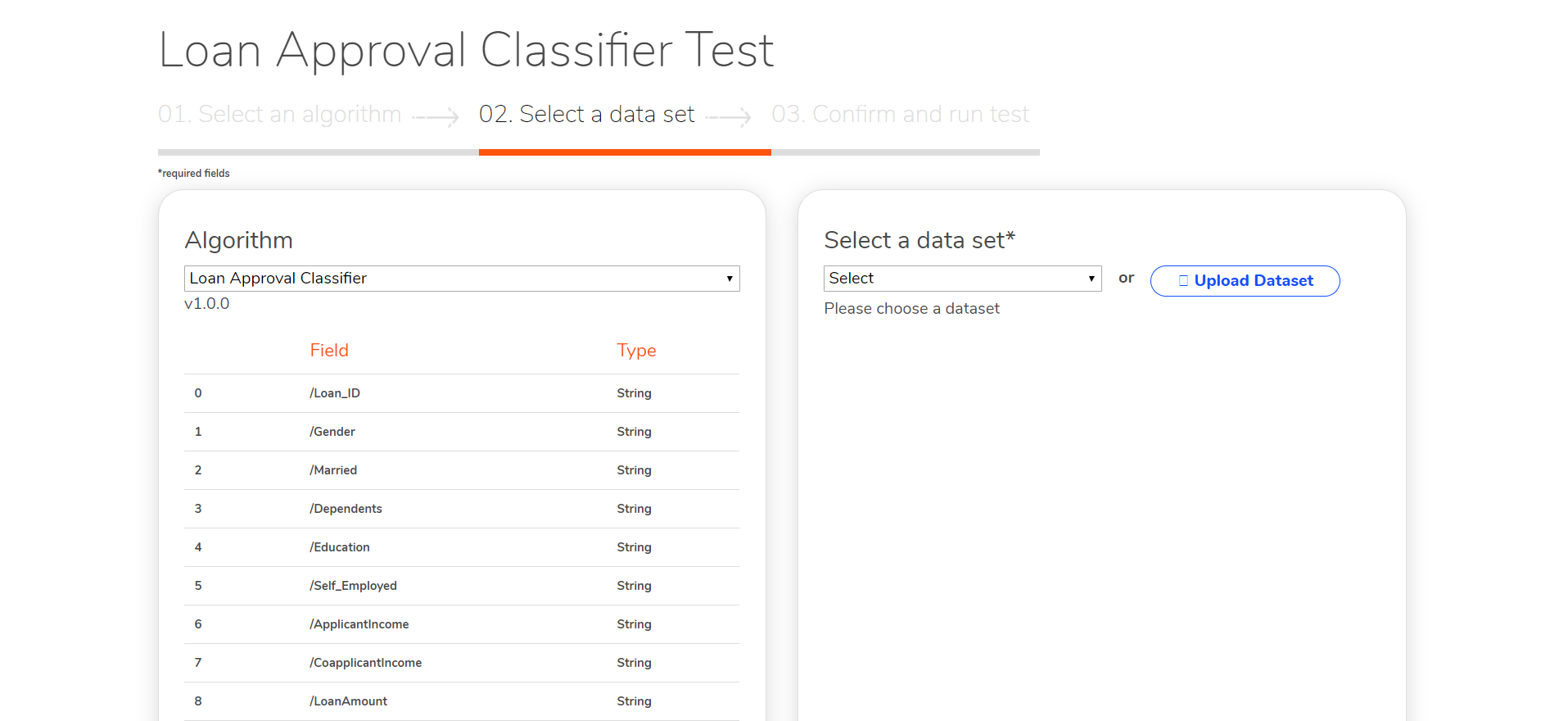Image resolution: width=1568 pixels, height=721 pixels.
Task: Click the arrow icon after step 01
Action: pyautogui.click(x=435, y=118)
